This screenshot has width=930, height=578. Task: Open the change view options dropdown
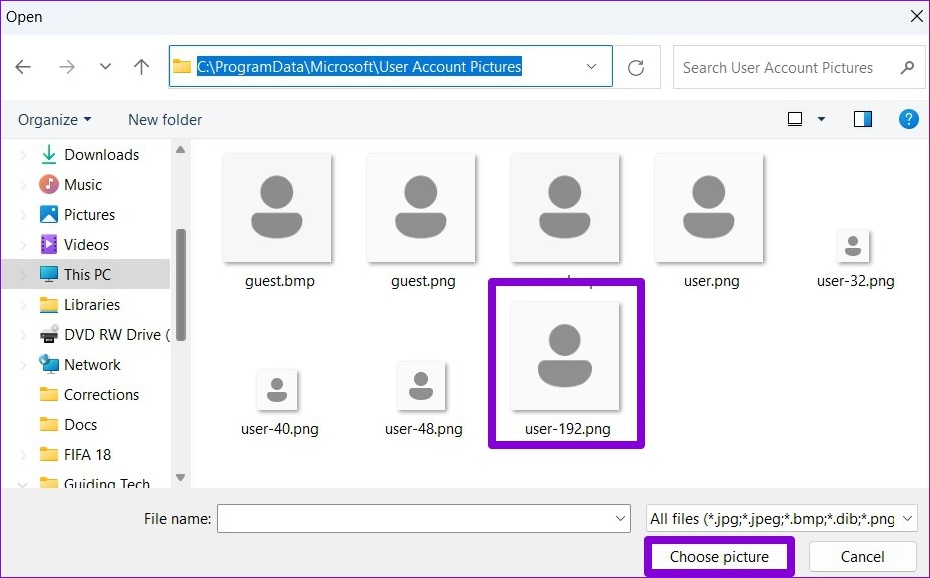pyautogui.click(x=822, y=118)
